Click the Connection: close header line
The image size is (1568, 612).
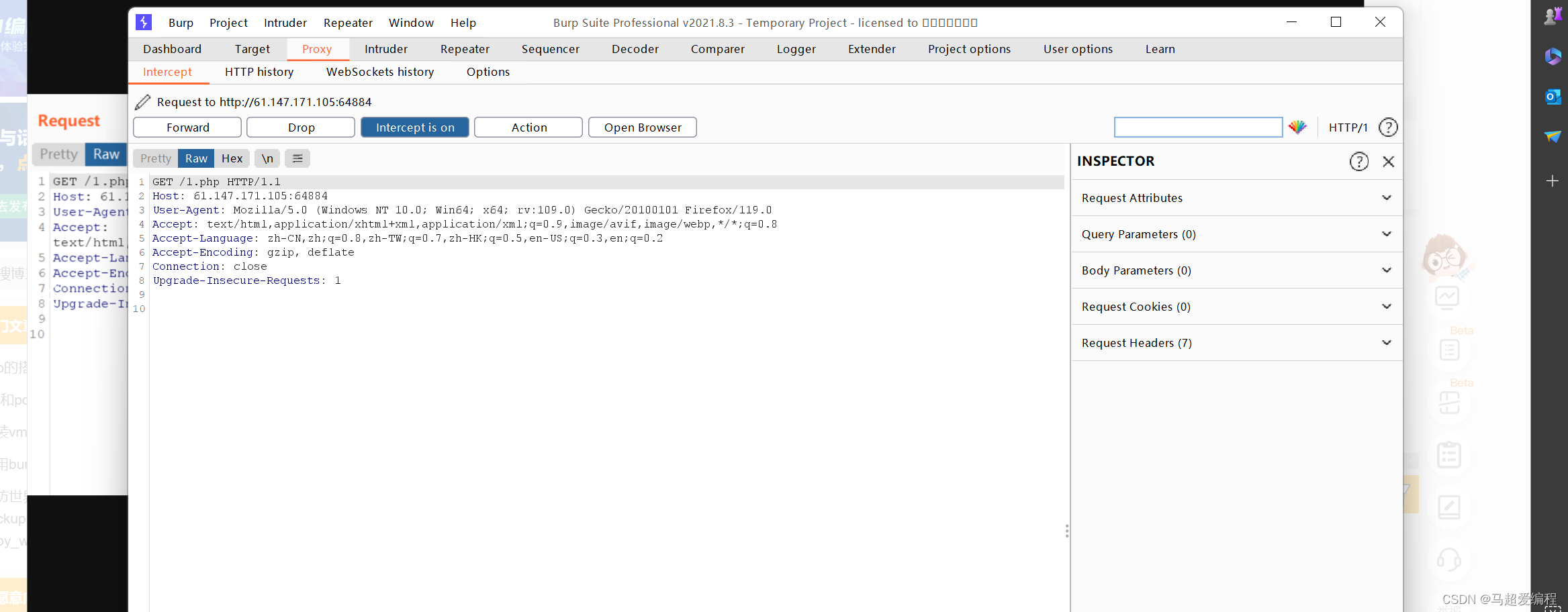pos(210,266)
